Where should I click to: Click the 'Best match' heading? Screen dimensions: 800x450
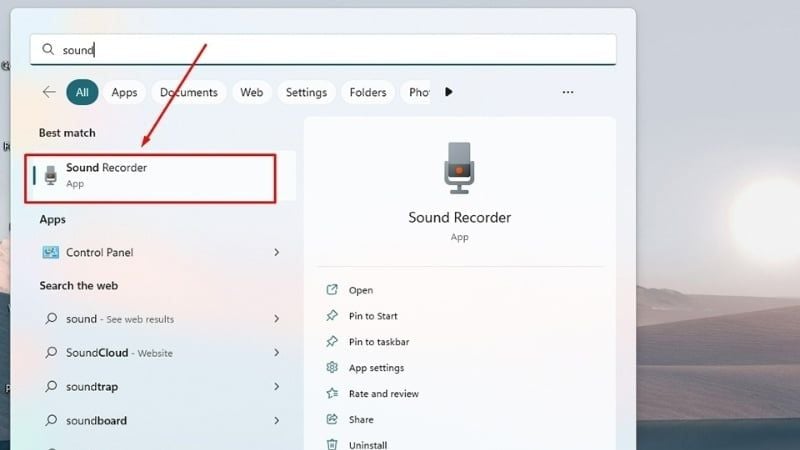pos(67,133)
